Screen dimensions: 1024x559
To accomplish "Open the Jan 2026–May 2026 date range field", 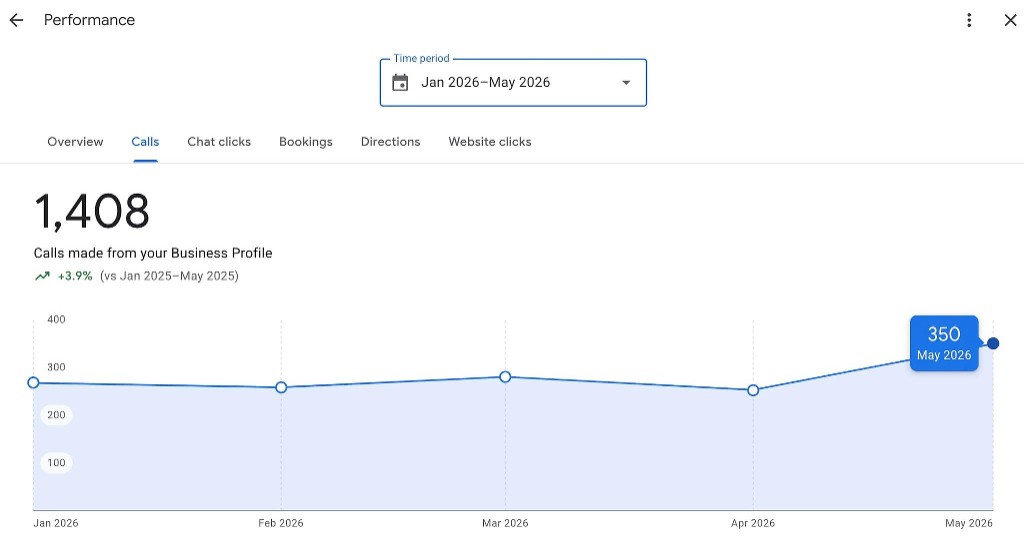I will tap(513, 83).
